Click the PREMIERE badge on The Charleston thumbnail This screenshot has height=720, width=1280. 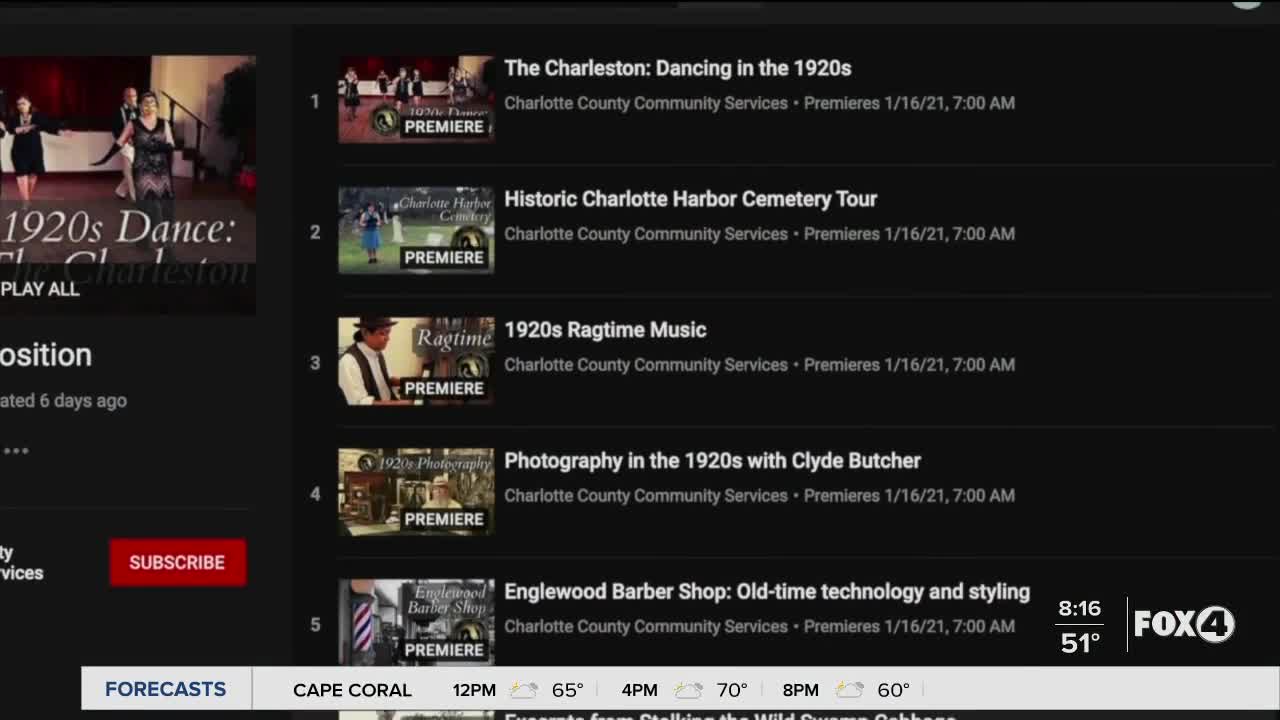pyautogui.click(x=444, y=127)
